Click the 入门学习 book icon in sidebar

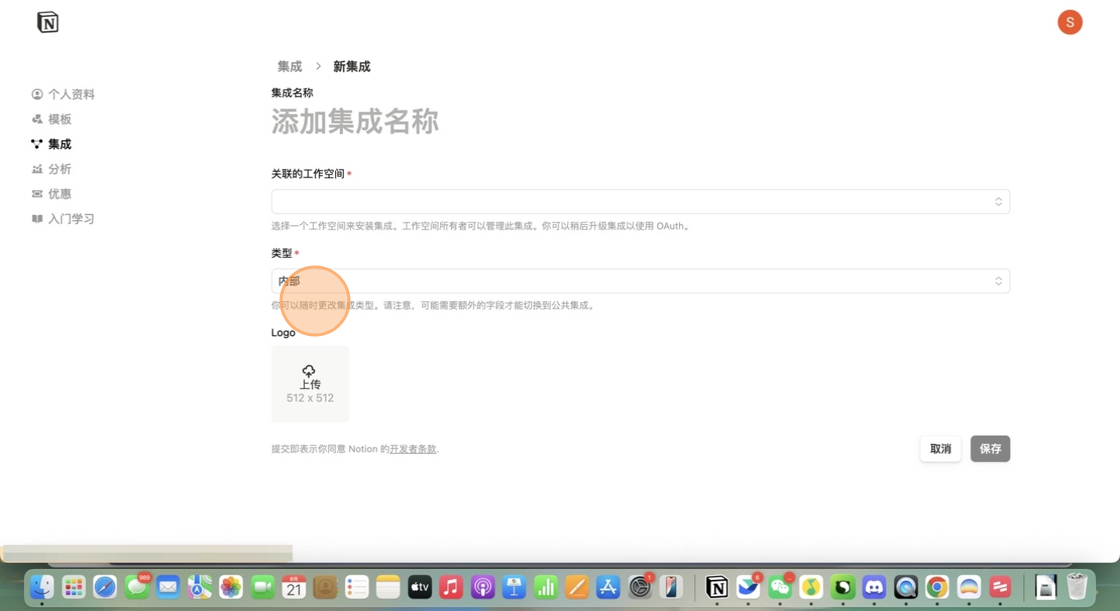pos(37,219)
